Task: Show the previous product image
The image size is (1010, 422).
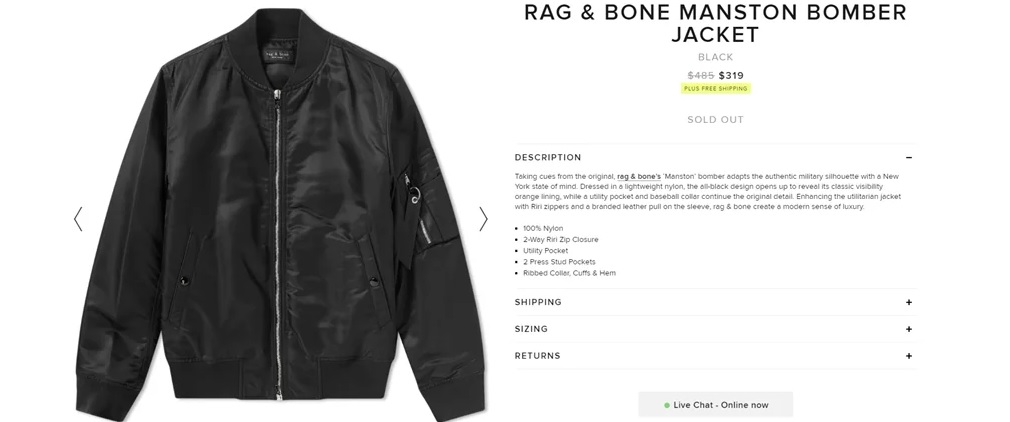Action: [78, 219]
